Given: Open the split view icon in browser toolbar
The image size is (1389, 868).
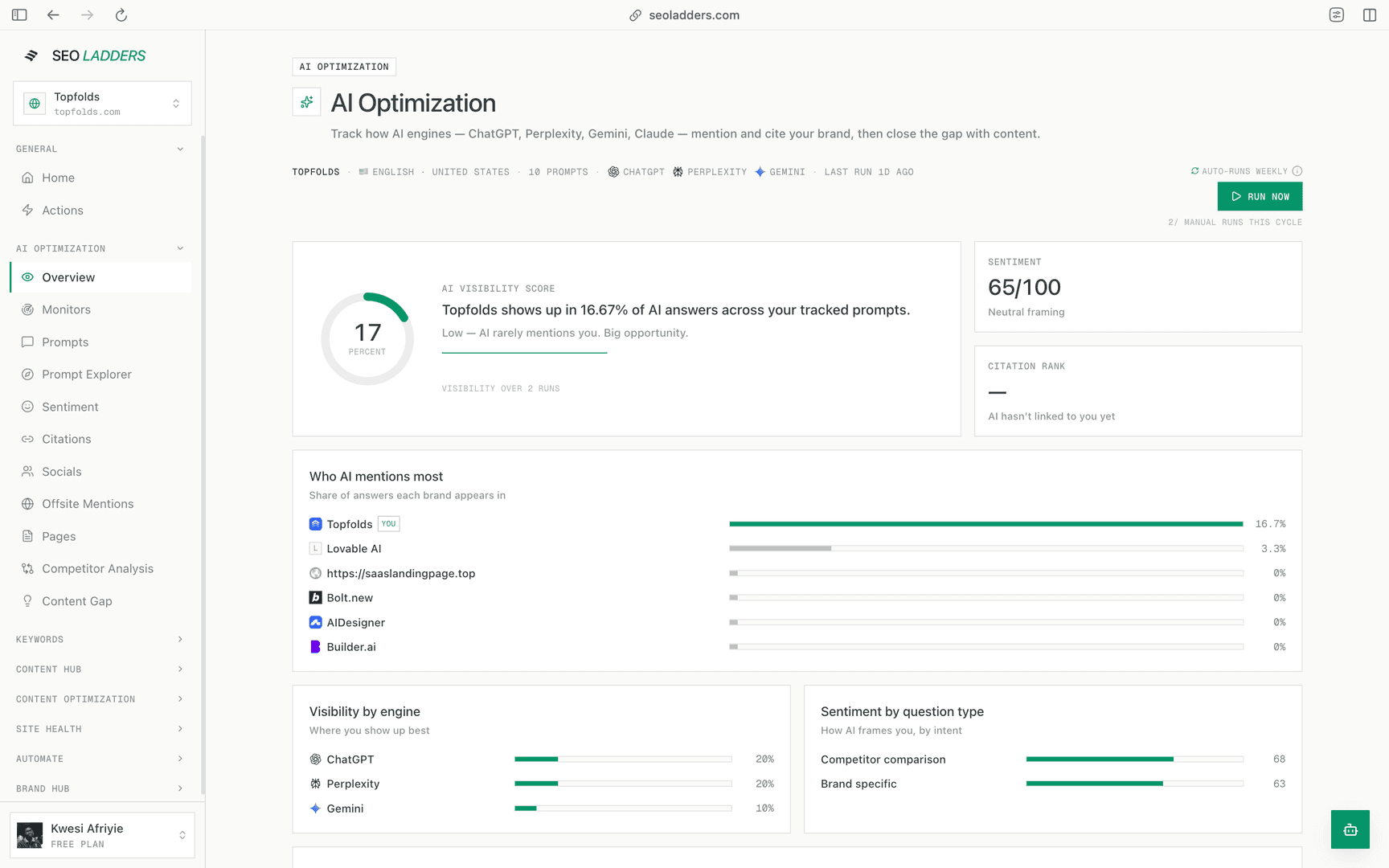Looking at the screenshot, I should [1370, 14].
